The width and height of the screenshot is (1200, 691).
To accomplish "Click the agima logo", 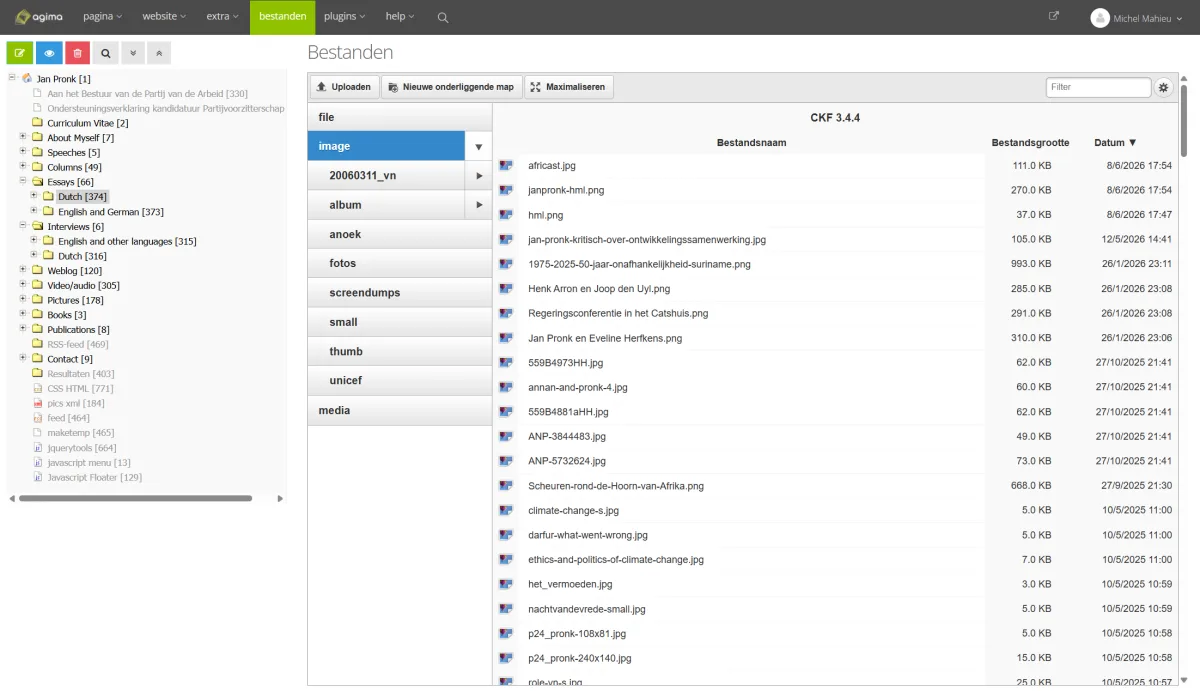I will (x=39, y=17).
